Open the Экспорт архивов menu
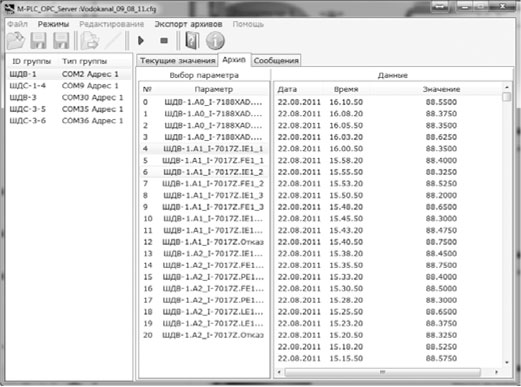 pos(188,24)
